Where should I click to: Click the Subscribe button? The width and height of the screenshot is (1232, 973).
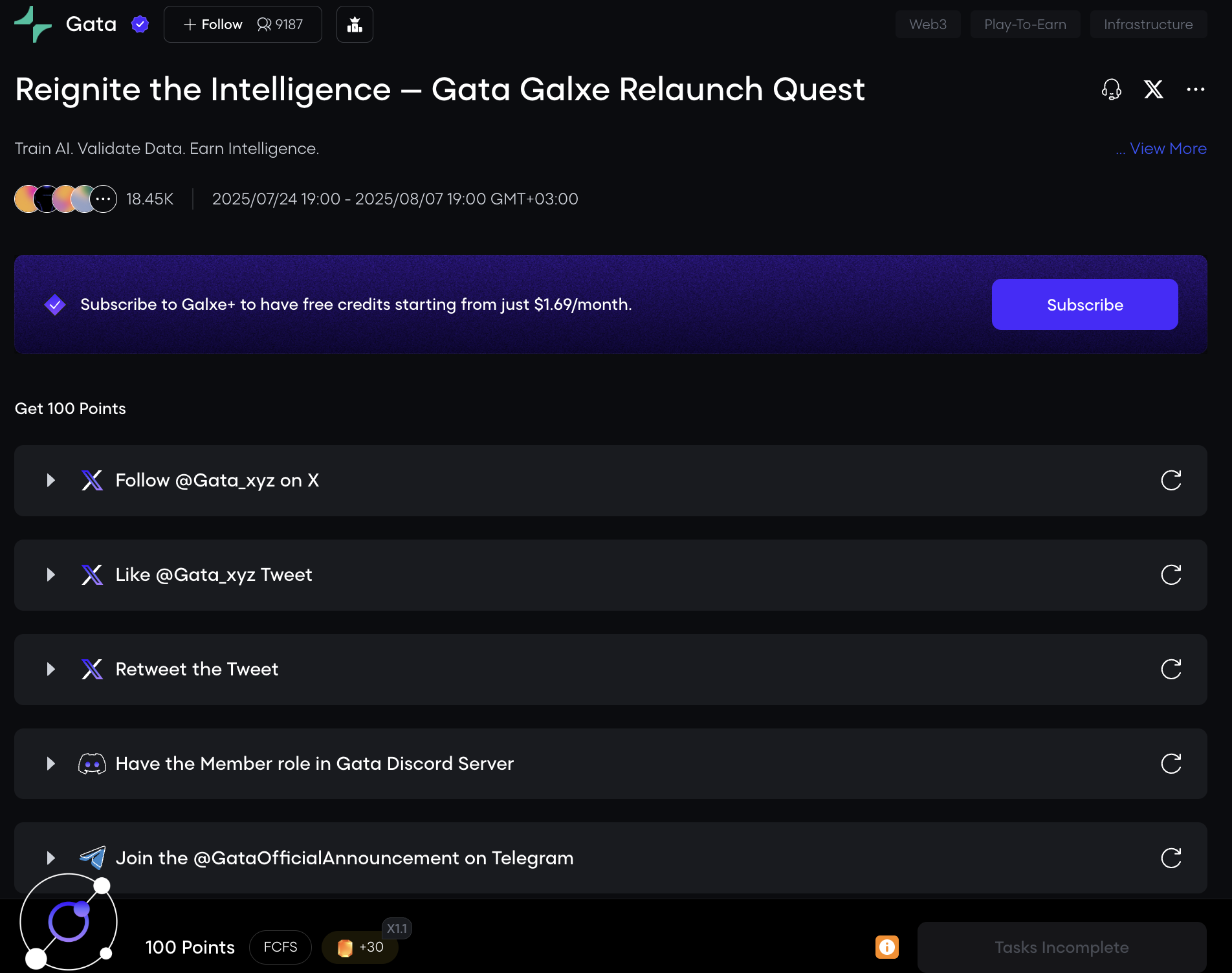pyautogui.click(x=1084, y=305)
